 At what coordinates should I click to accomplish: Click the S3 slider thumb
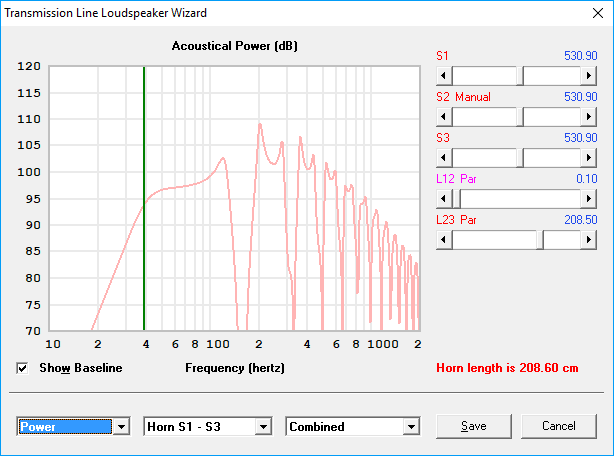click(x=521, y=158)
